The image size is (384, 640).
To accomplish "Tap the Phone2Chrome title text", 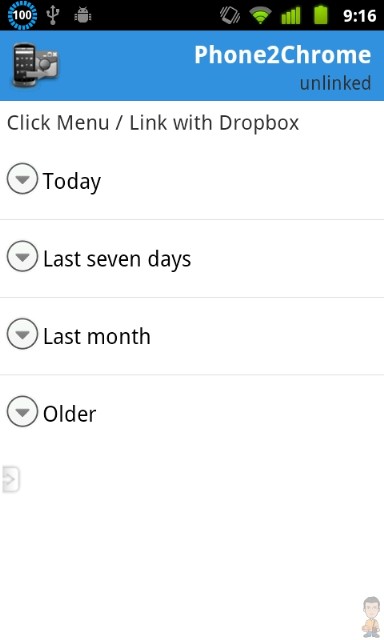I will pos(282,55).
